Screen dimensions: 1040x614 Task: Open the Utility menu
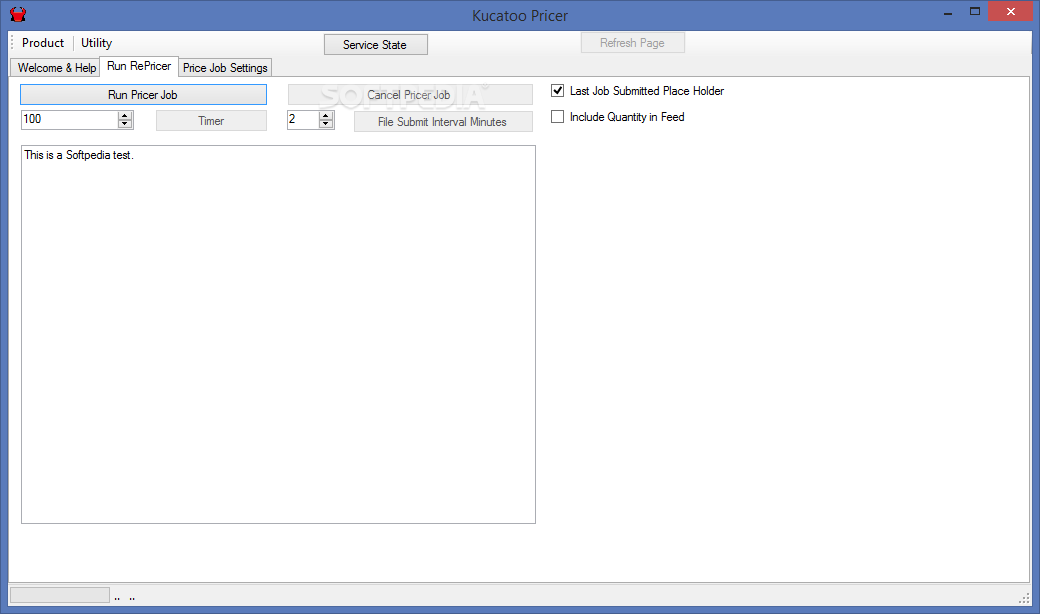click(96, 43)
